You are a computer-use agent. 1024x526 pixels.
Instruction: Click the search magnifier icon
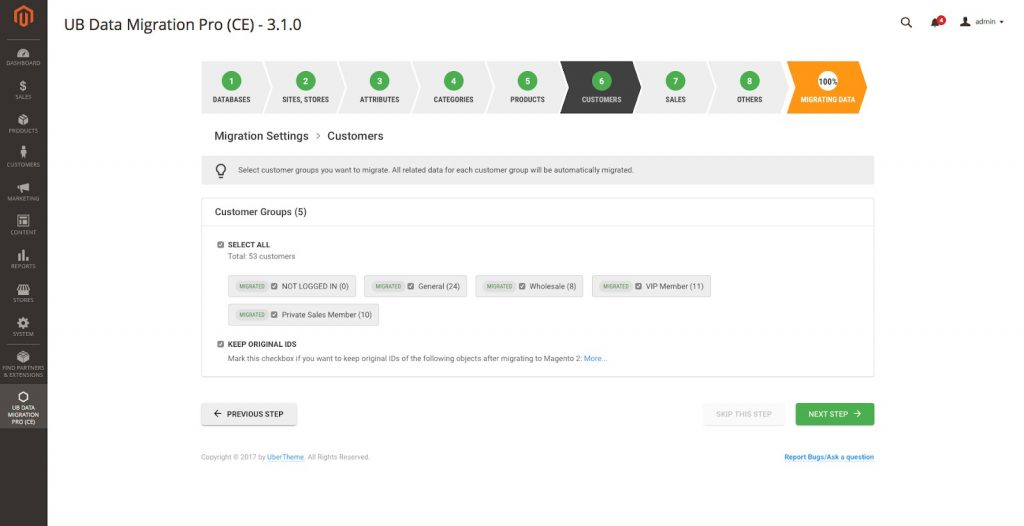(x=906, y=22)
